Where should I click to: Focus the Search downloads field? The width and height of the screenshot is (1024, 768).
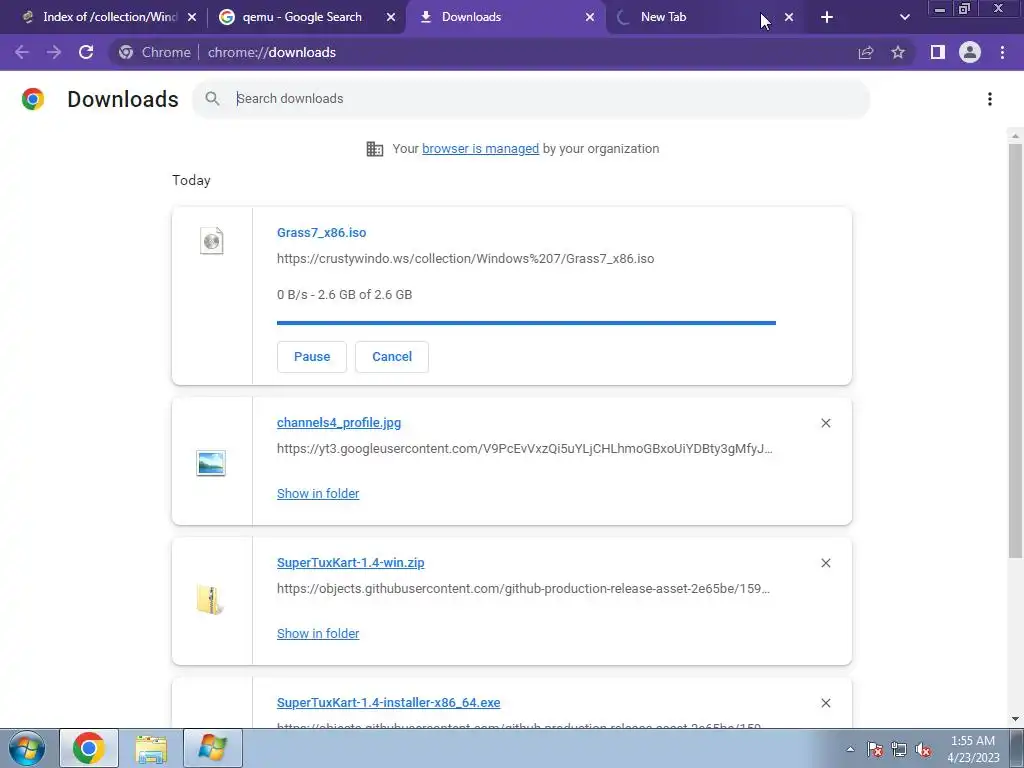(x=531, y=99)
